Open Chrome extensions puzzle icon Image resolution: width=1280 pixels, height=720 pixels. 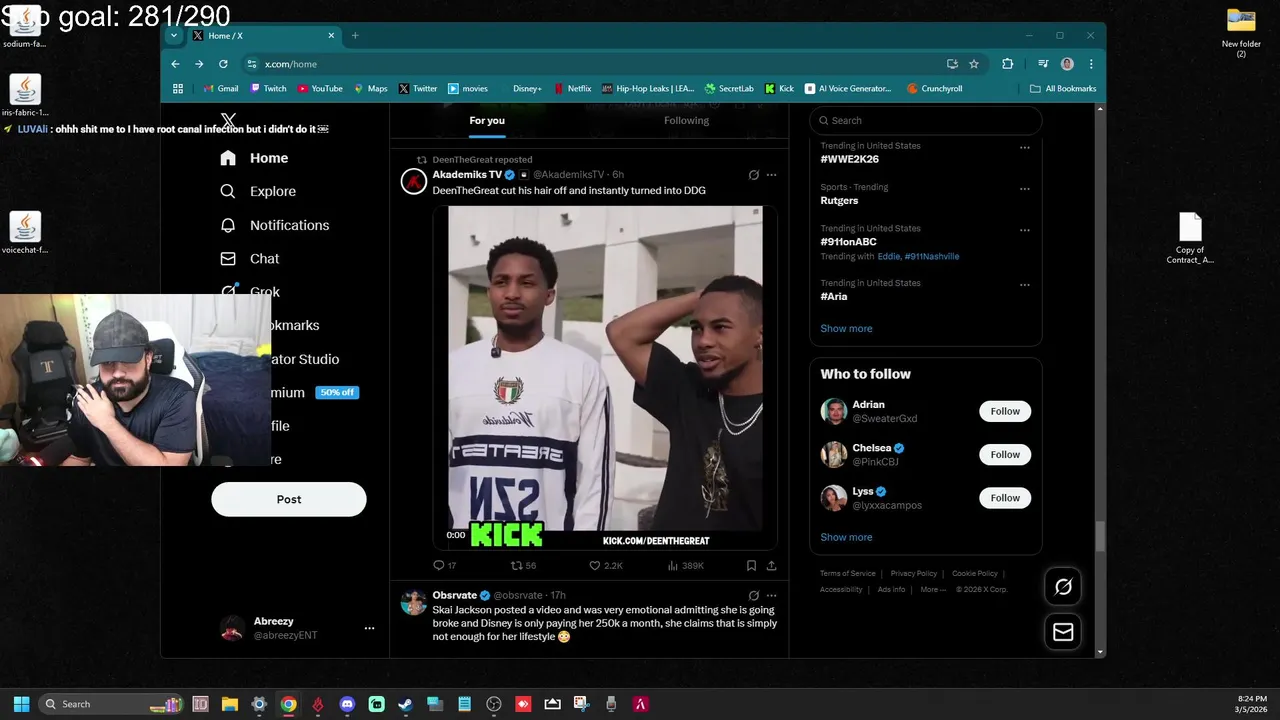pos(1007,64)
